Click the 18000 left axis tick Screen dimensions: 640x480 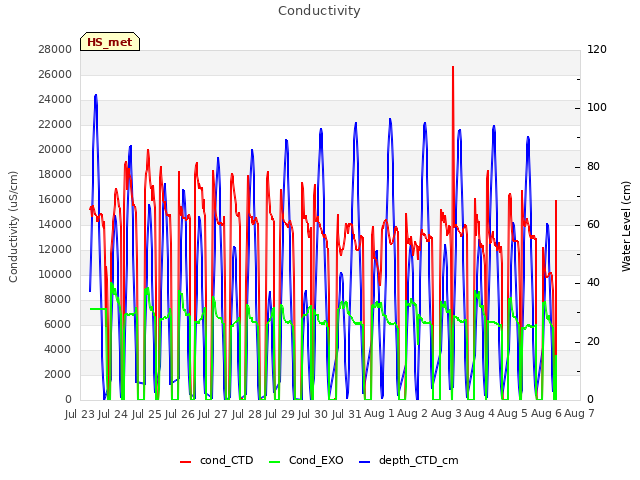pyautogui.click(x=55, y=174)
